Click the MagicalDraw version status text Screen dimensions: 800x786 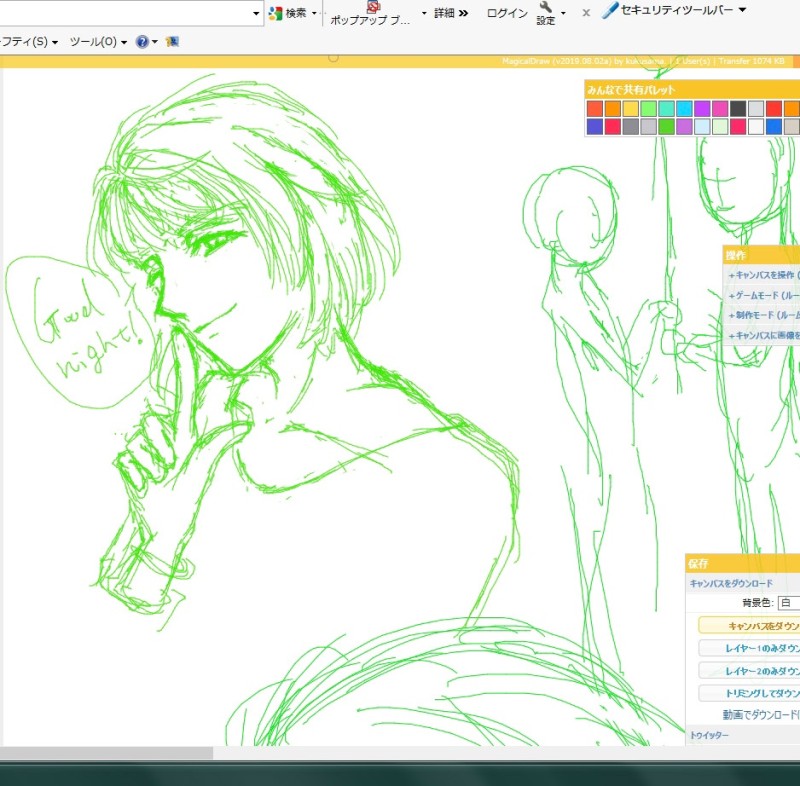tap(643, 61)
